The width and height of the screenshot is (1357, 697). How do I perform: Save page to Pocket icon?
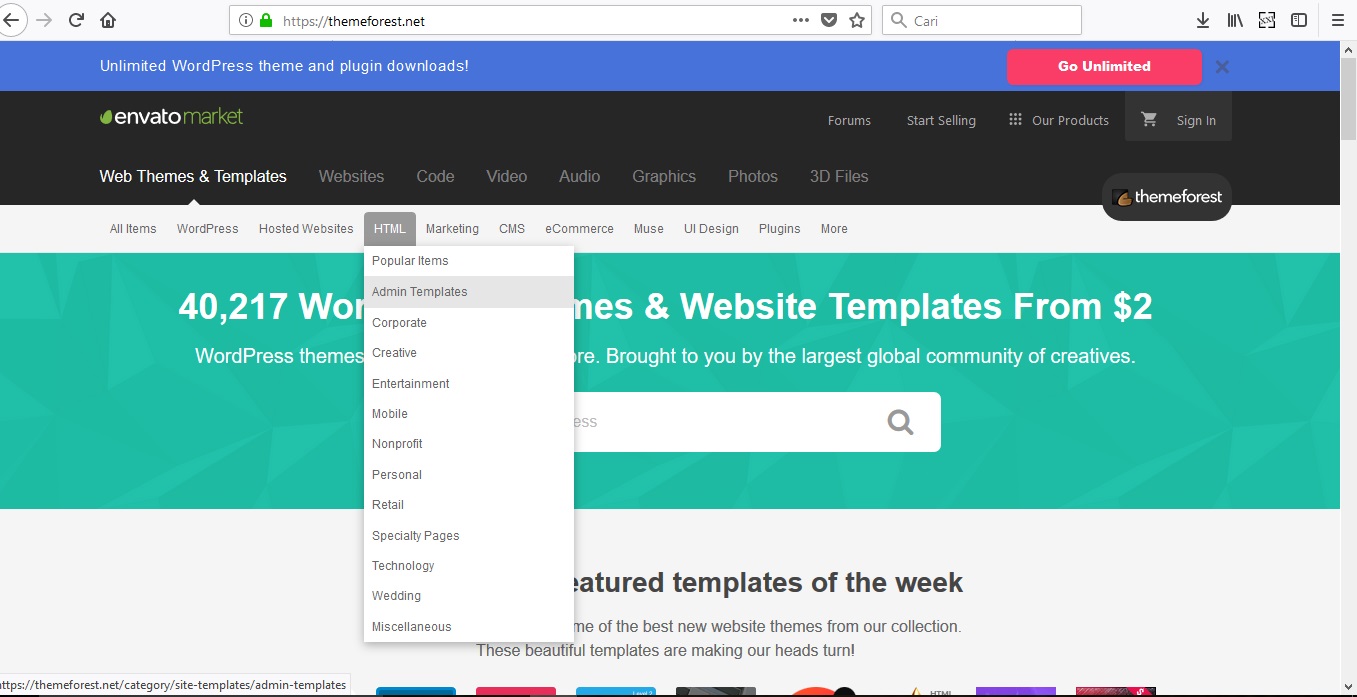pyautogui.click(x=829, y=20)
